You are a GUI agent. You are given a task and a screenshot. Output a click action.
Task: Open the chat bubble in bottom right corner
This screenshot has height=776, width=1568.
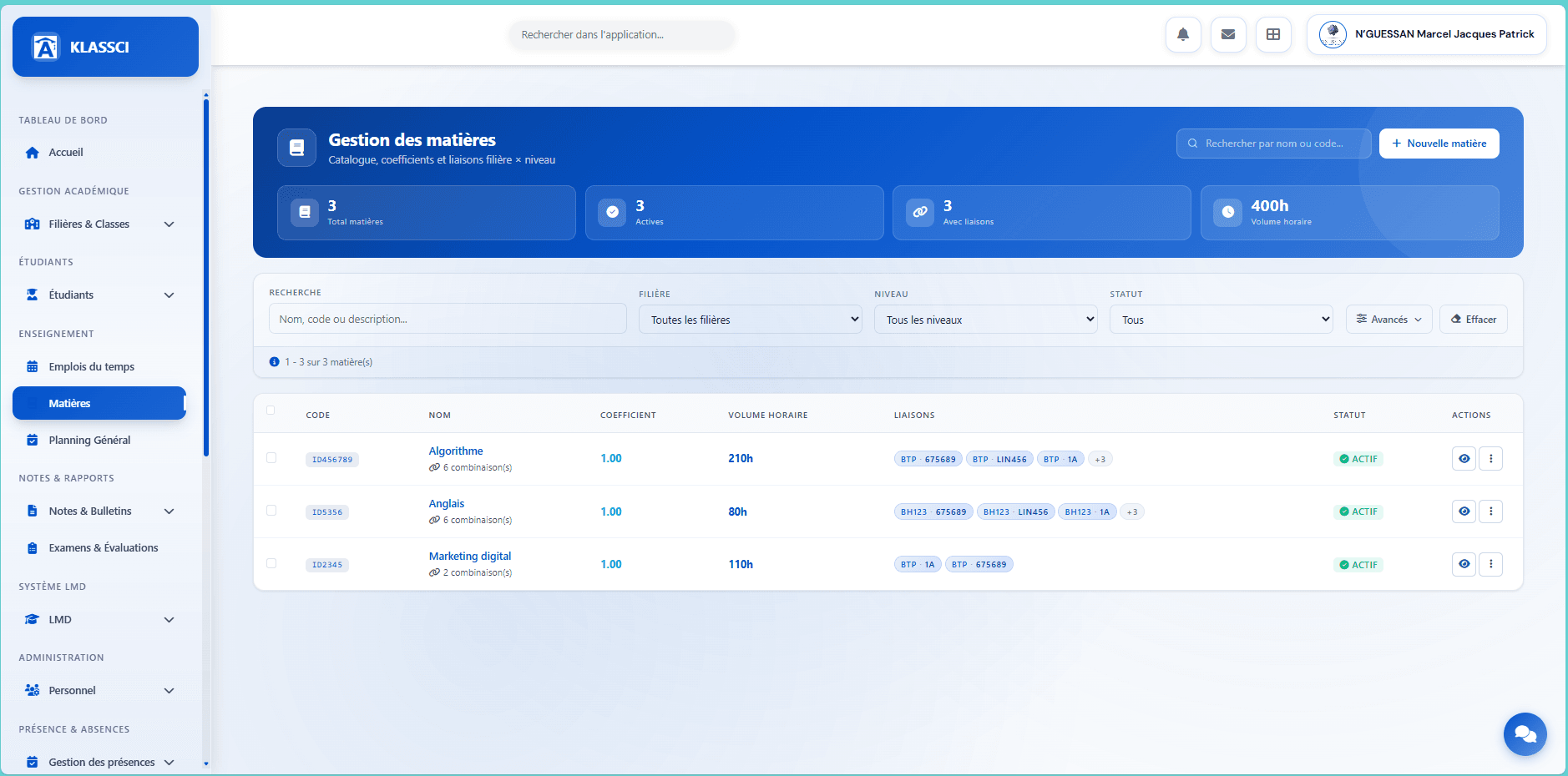click(x=1525, y=733)
